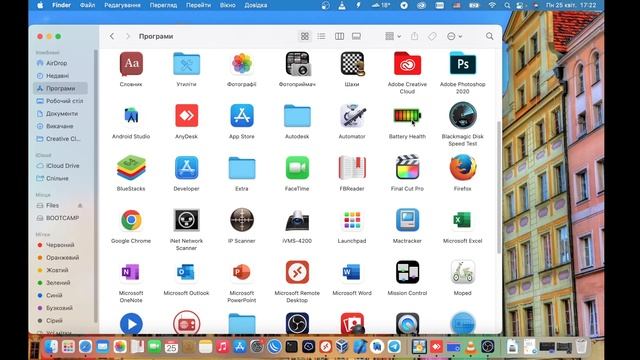Select the Launchpad app icon
Screen dimensions: 640x360
pos(352,220)
